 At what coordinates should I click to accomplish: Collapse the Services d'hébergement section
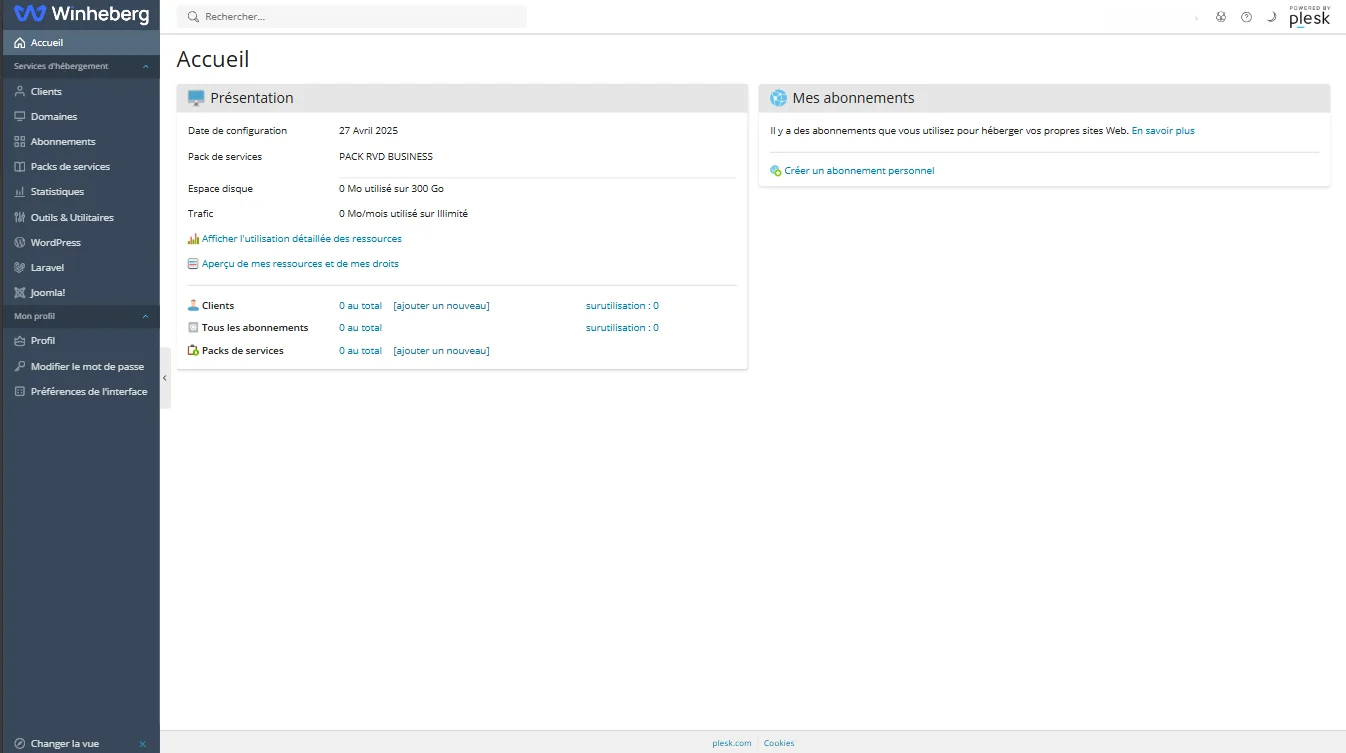pos(145,66)
